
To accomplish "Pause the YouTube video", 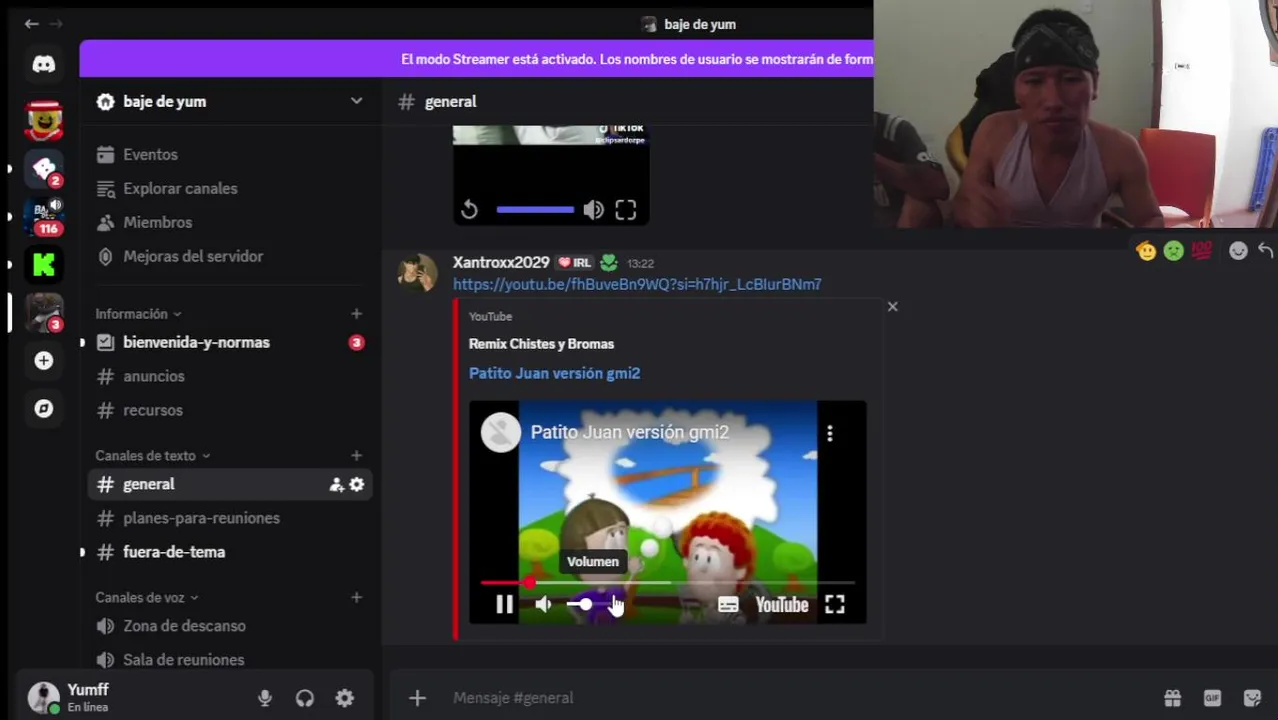I will [504, 604].
